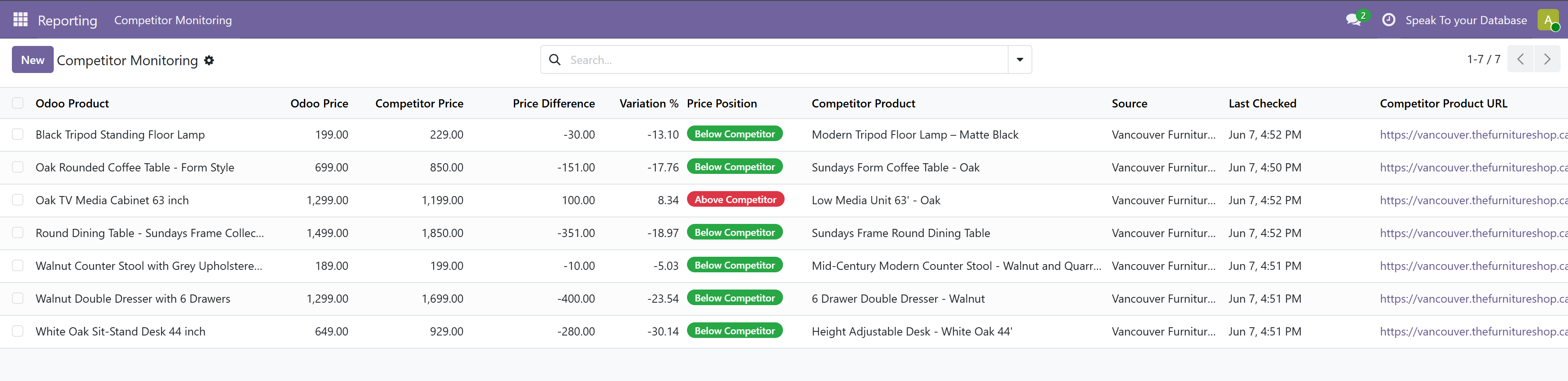Click Sundays Frame Round Dining Table cell
This screenshot has height=381, width=1568.
[x=901, y=233]
